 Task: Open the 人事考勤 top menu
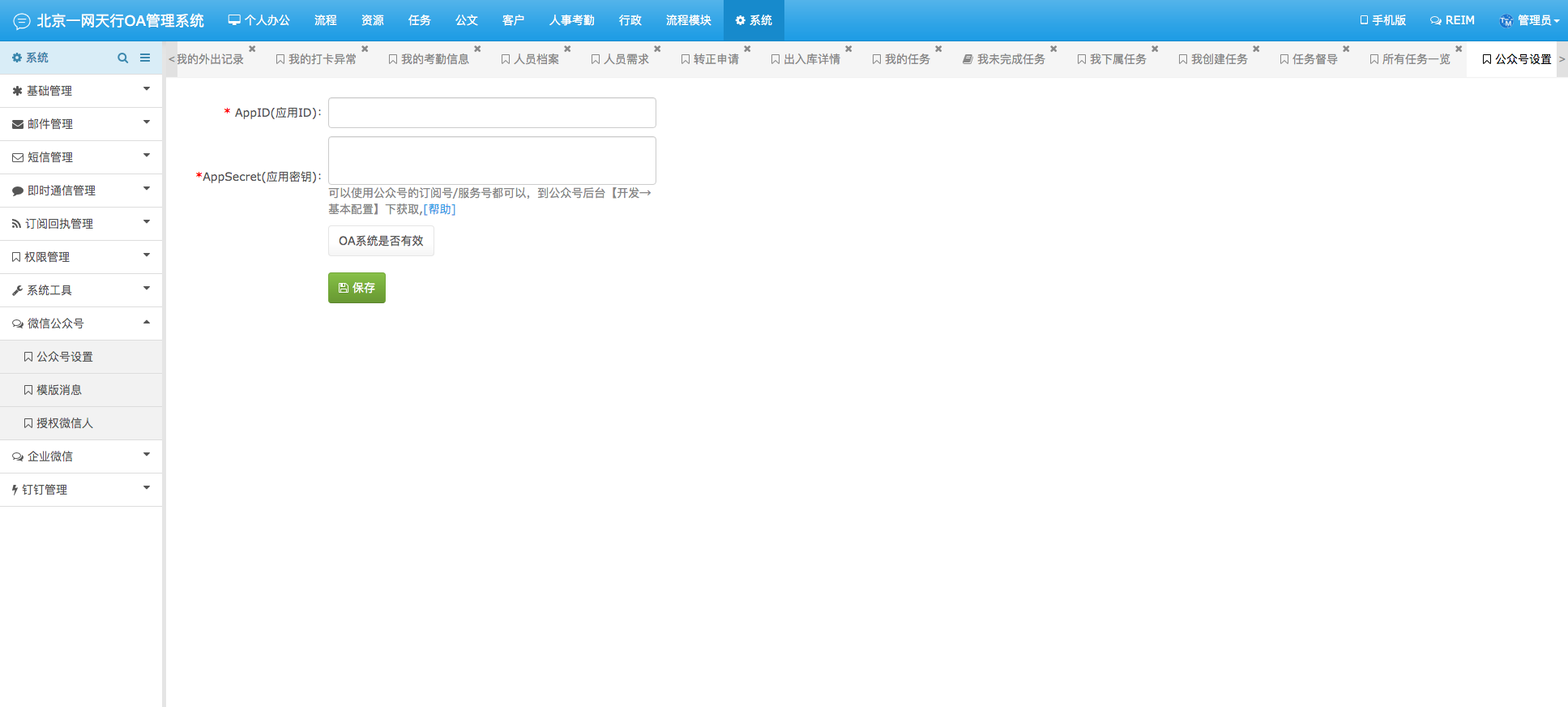(571, 20)
